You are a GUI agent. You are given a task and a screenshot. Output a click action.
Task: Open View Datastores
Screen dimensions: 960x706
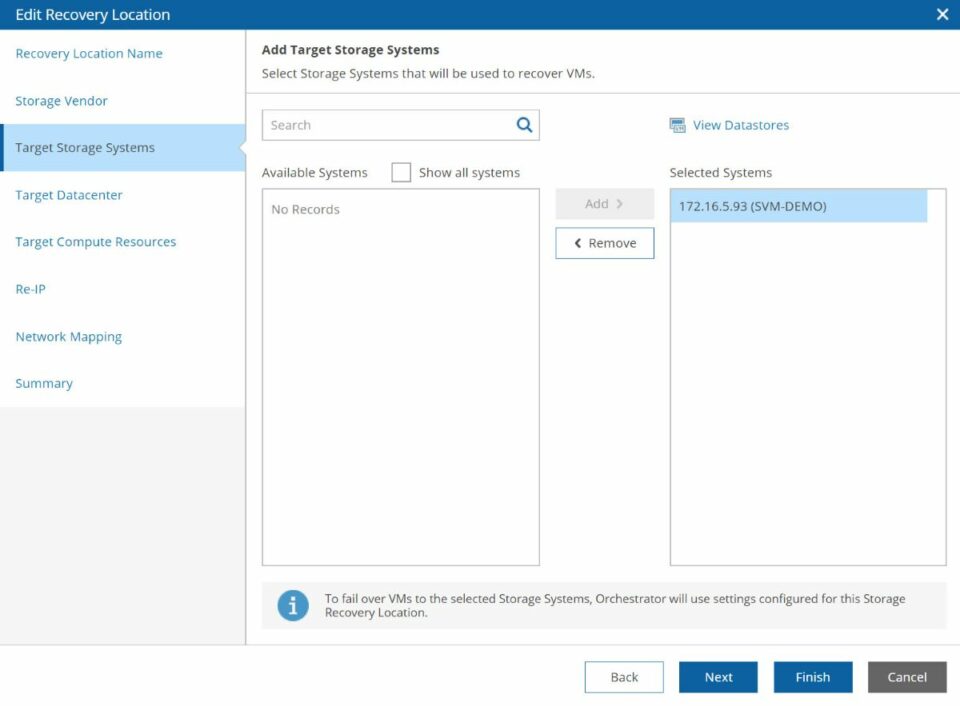(738, 124)
